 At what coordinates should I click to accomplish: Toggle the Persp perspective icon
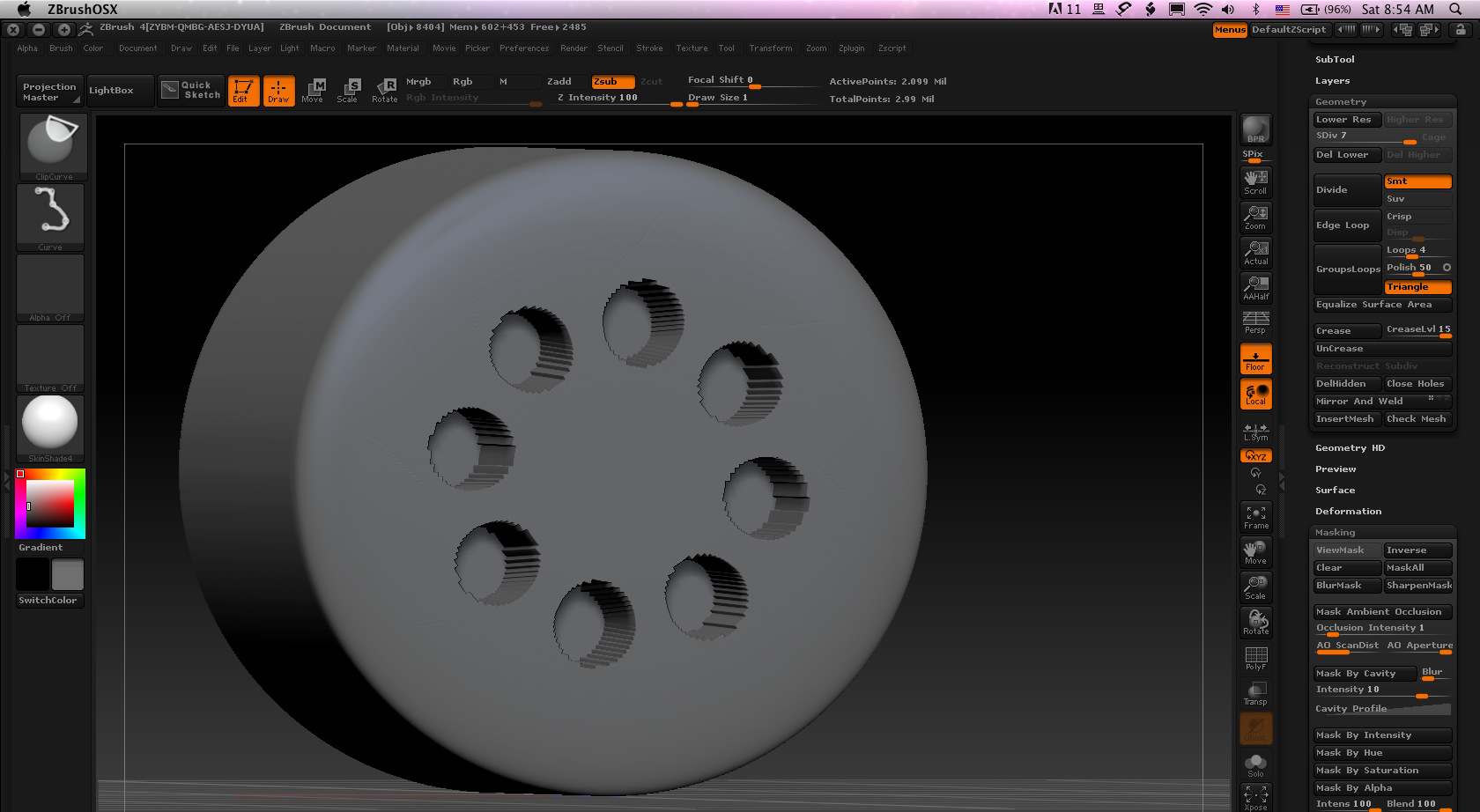1255,321
